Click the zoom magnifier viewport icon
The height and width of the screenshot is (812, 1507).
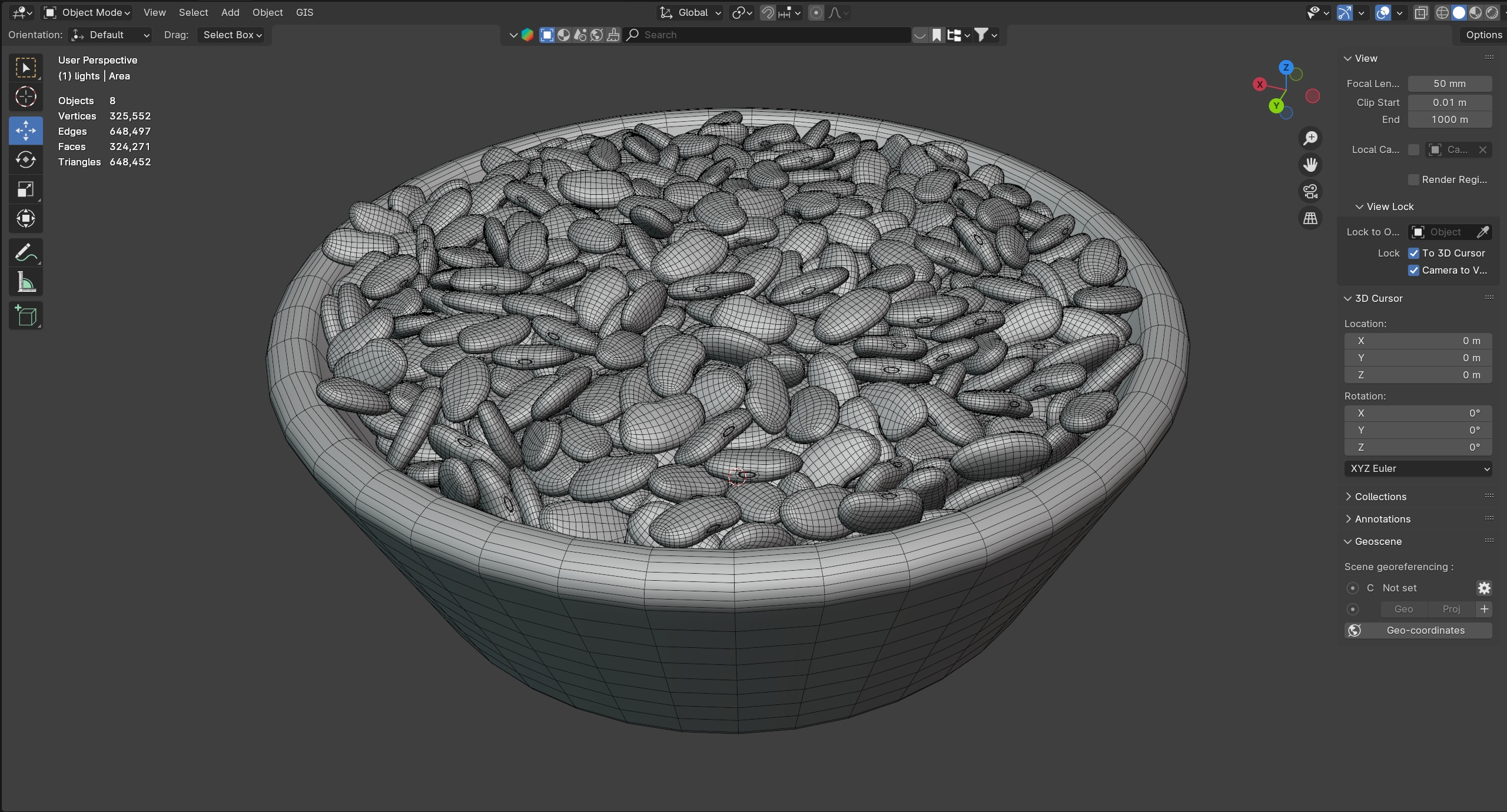point(1310,138)
